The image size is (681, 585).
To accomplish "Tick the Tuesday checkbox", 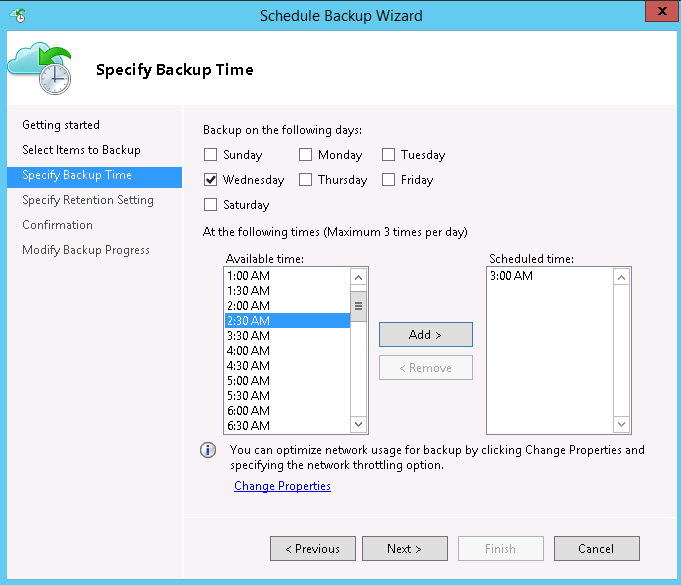I will click(x=388, y=155).
